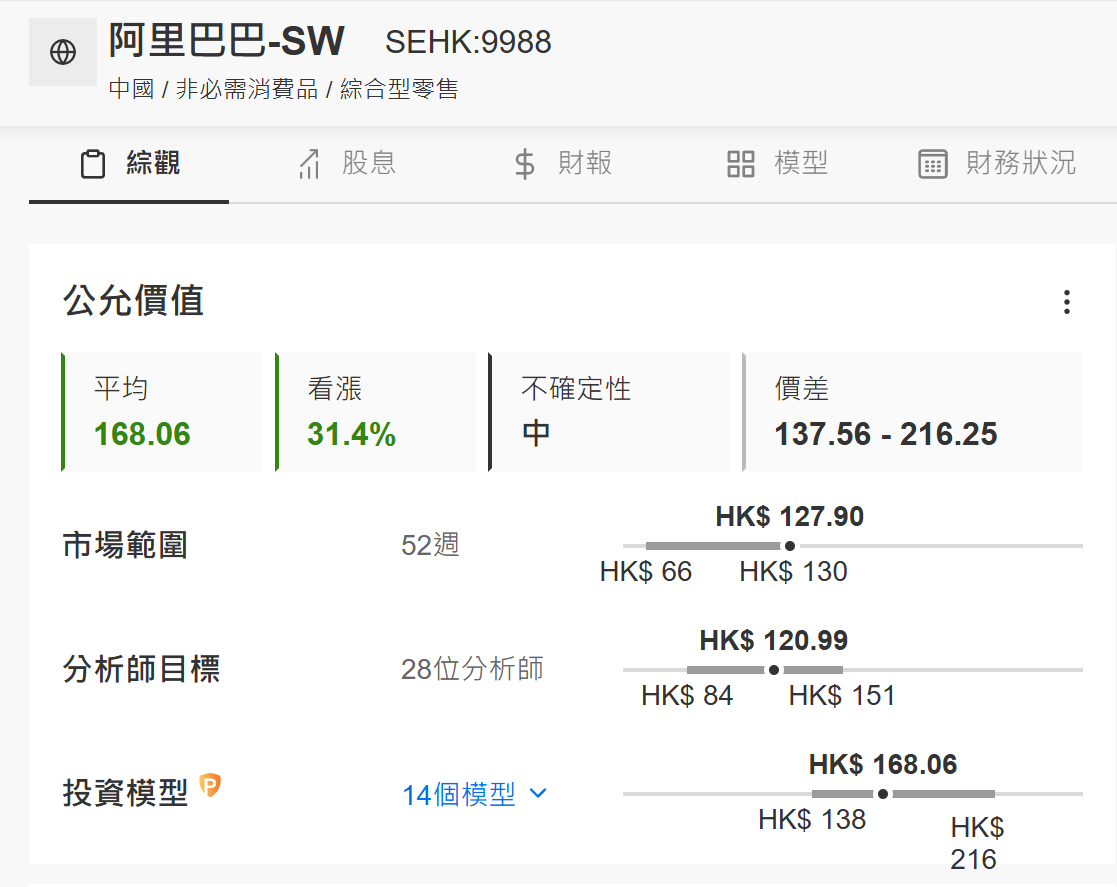Open the 財務狀況 tab

tap(997, 164)
